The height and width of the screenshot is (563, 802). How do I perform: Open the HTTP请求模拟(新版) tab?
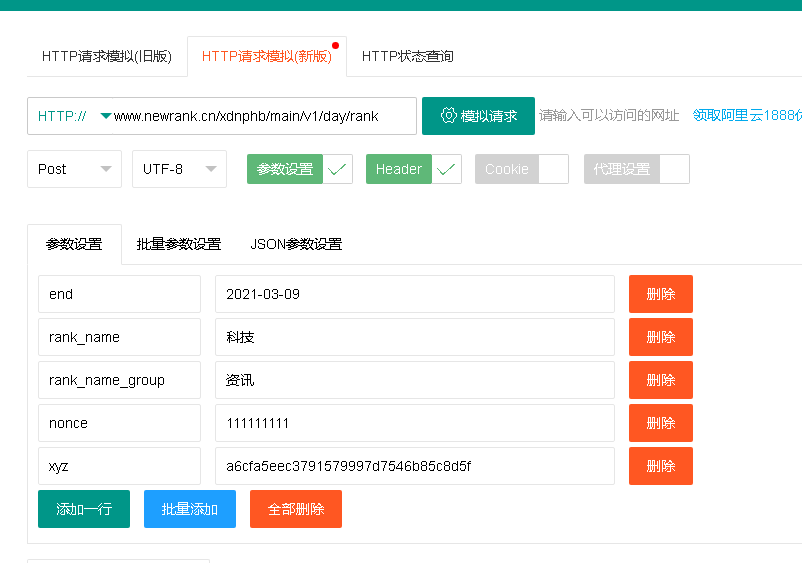(267, 56)
